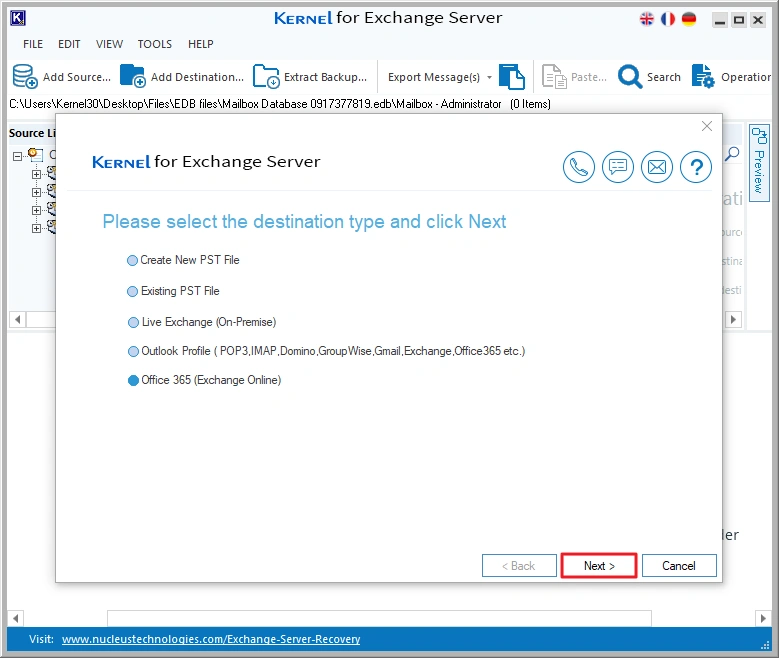
Task: Click the Operation label in toolbar
Action: (746, 77)
